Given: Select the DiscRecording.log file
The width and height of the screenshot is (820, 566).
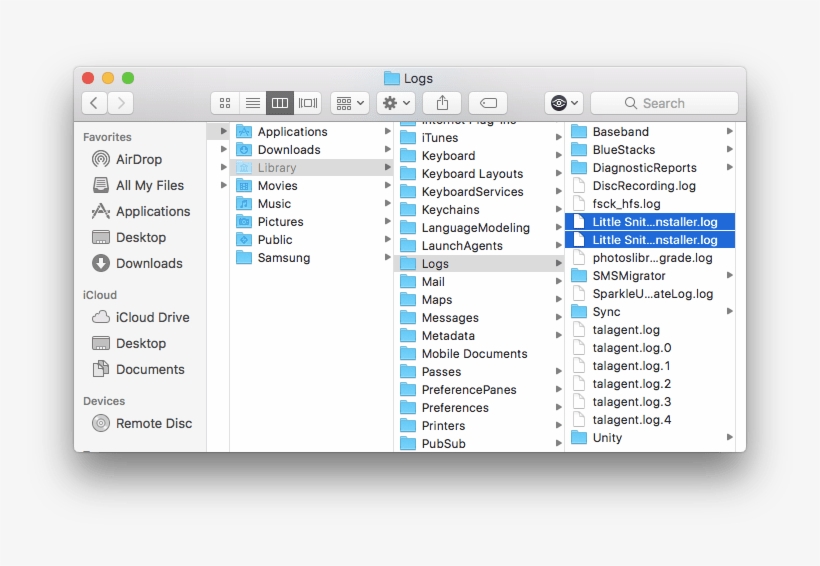Looking at the screenshot, I should 650,186.
